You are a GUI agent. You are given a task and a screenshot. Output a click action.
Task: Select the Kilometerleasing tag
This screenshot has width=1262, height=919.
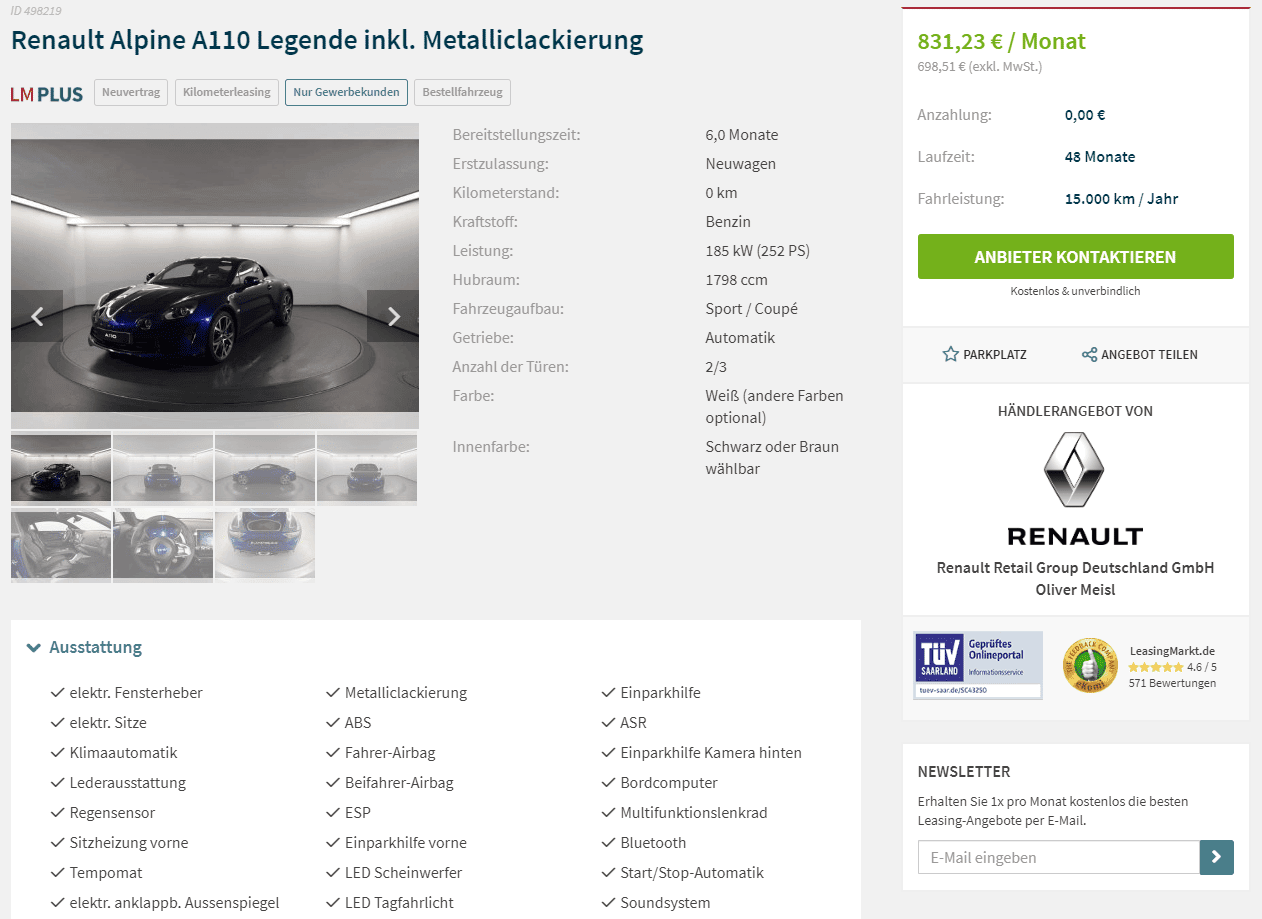tap(226, 92)
